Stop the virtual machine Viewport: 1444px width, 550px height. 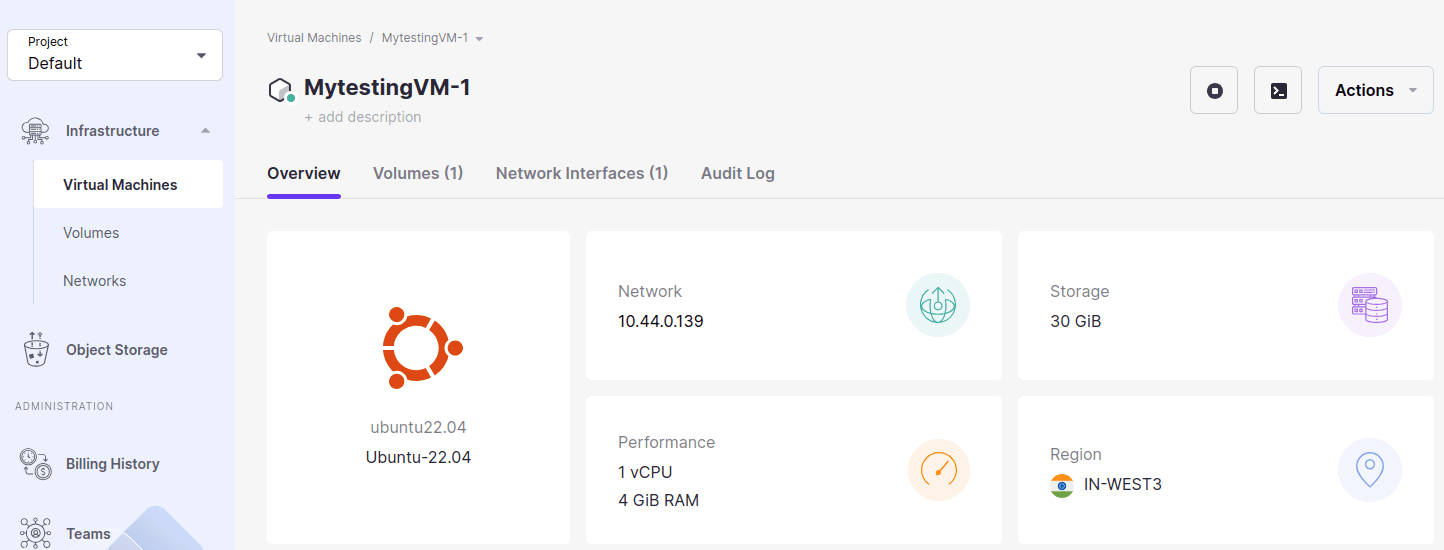pyautogui.click(x=1214, y=90)
